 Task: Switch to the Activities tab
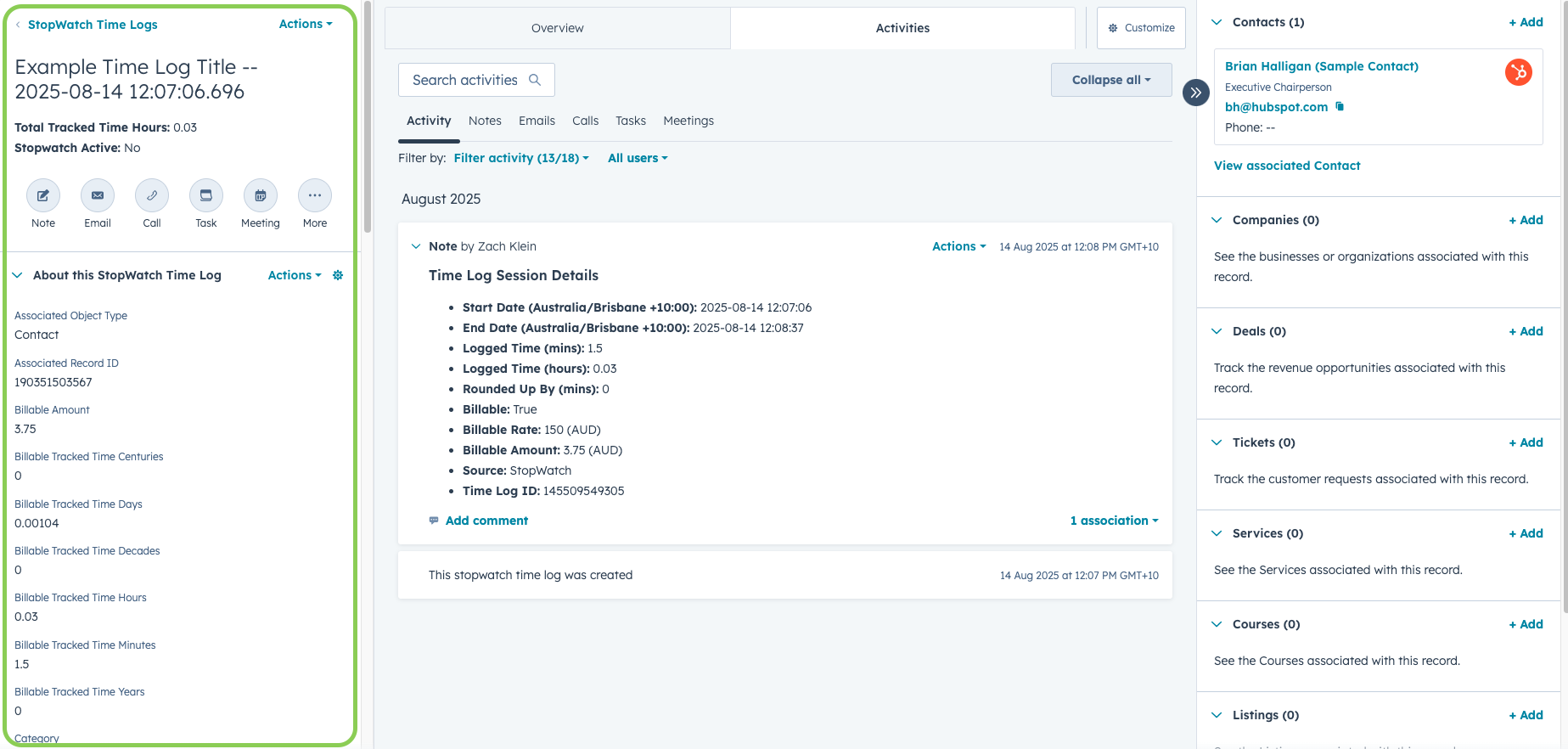pos(902,28)
